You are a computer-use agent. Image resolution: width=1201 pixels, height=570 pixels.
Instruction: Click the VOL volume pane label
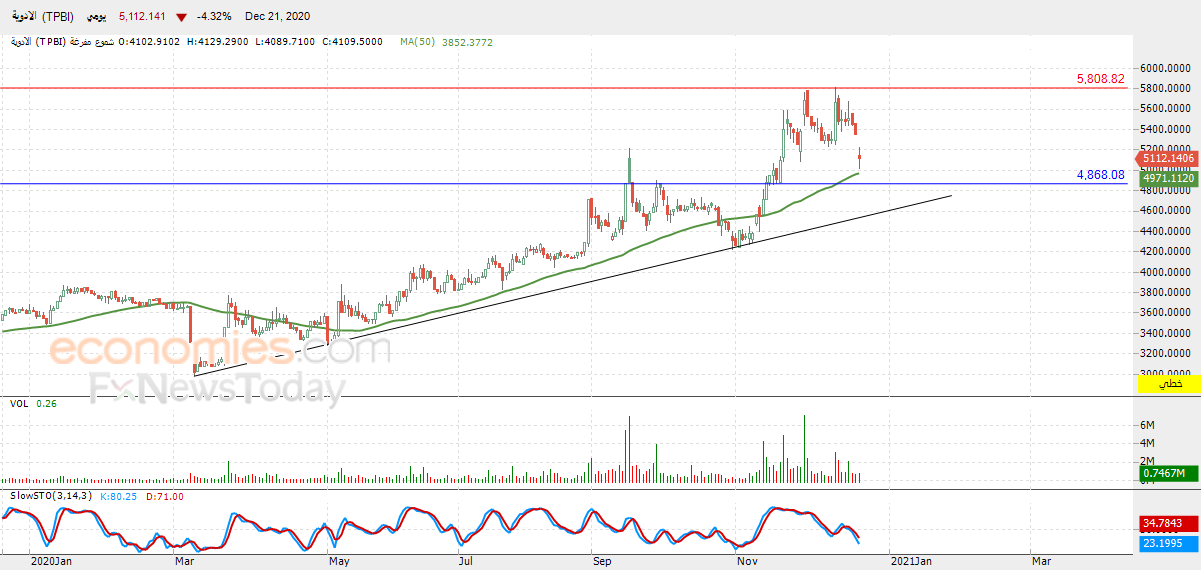[x=18, y=403]
